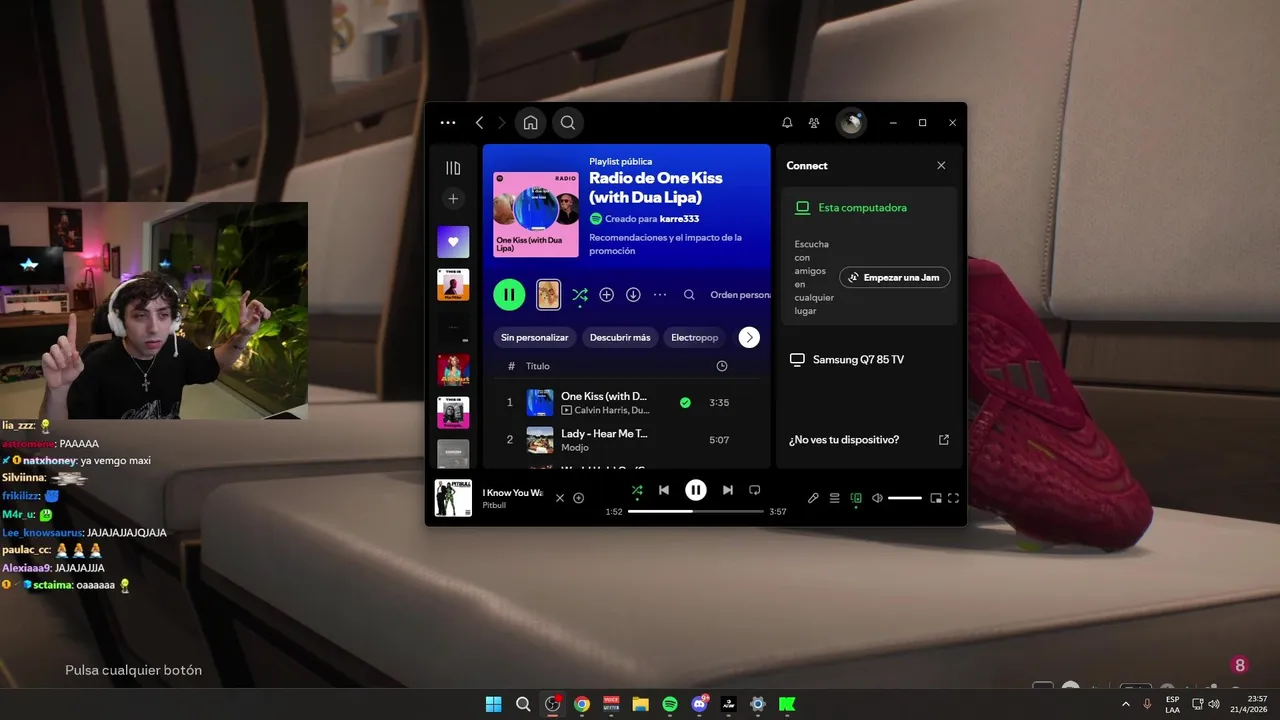Viewport: 1280px width, 720px height.
Task: Expand Your Library sidebar icon
Action: [x=453, y=168]
